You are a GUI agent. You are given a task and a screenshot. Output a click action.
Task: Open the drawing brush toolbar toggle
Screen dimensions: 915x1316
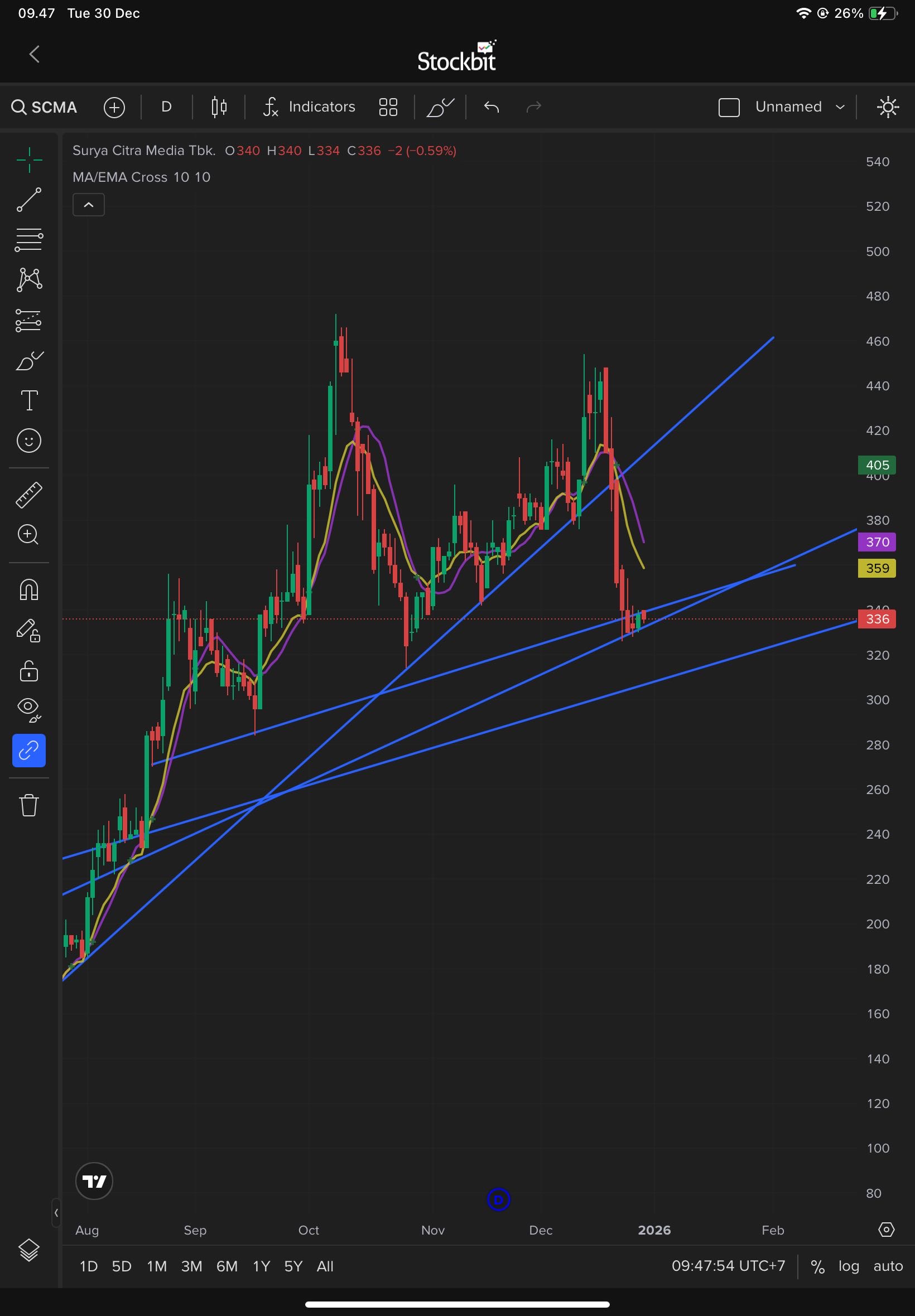coord(440,107)
